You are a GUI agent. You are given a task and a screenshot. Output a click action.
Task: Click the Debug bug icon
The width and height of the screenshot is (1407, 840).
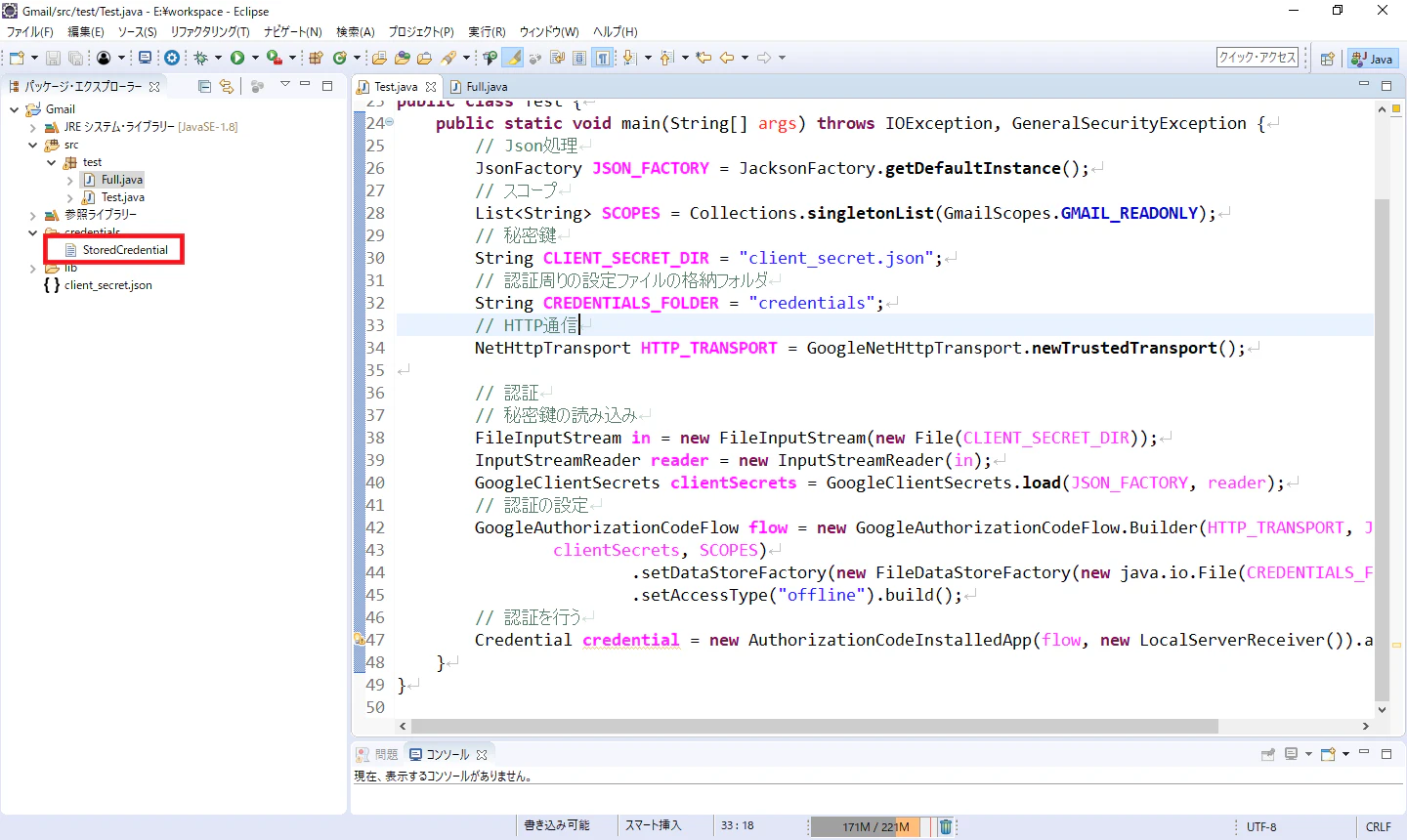tap(200, 58)
